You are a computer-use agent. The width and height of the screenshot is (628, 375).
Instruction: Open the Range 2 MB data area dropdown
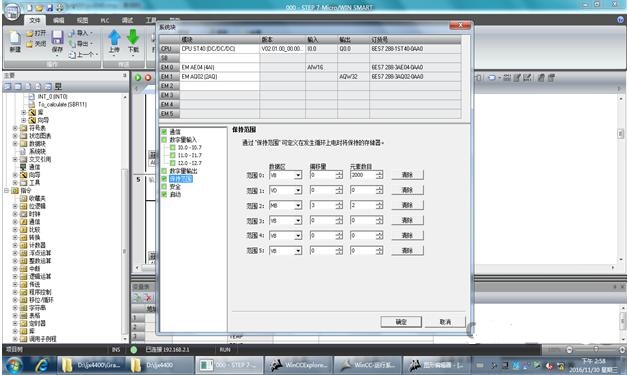(298, 206)
